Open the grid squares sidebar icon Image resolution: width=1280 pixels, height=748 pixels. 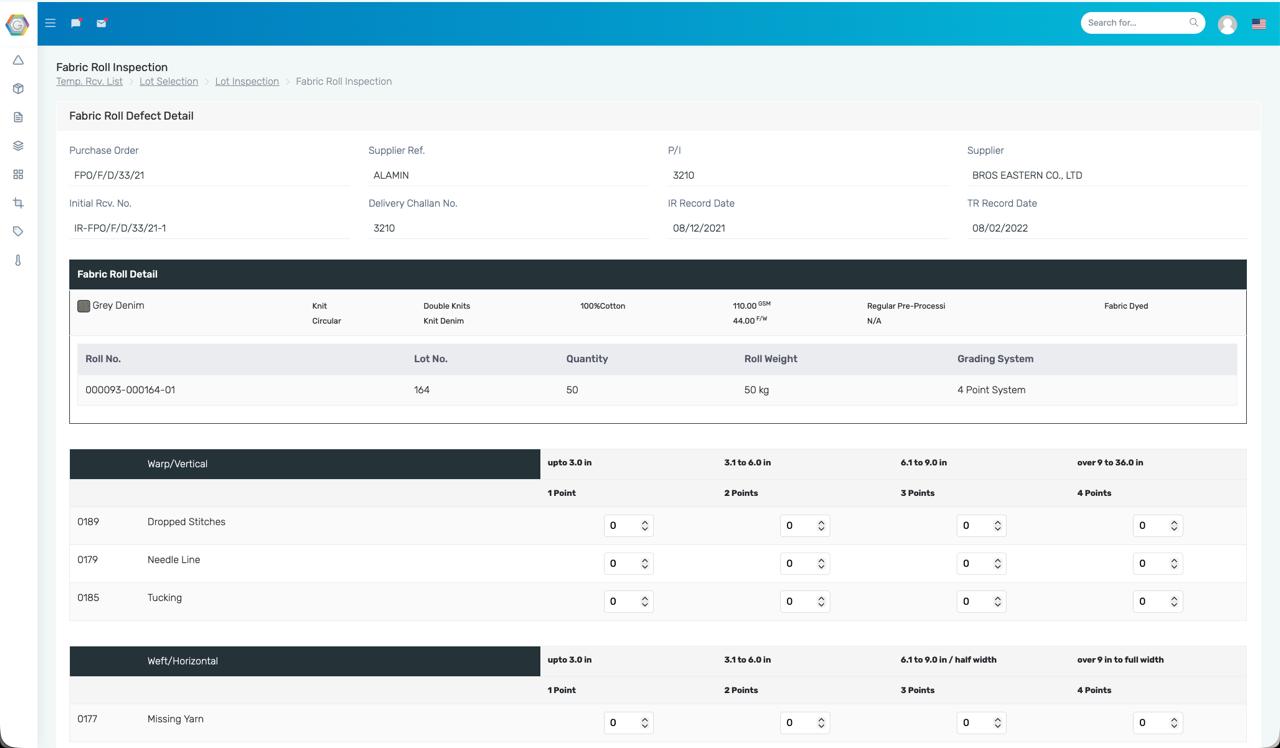point(18,174)
